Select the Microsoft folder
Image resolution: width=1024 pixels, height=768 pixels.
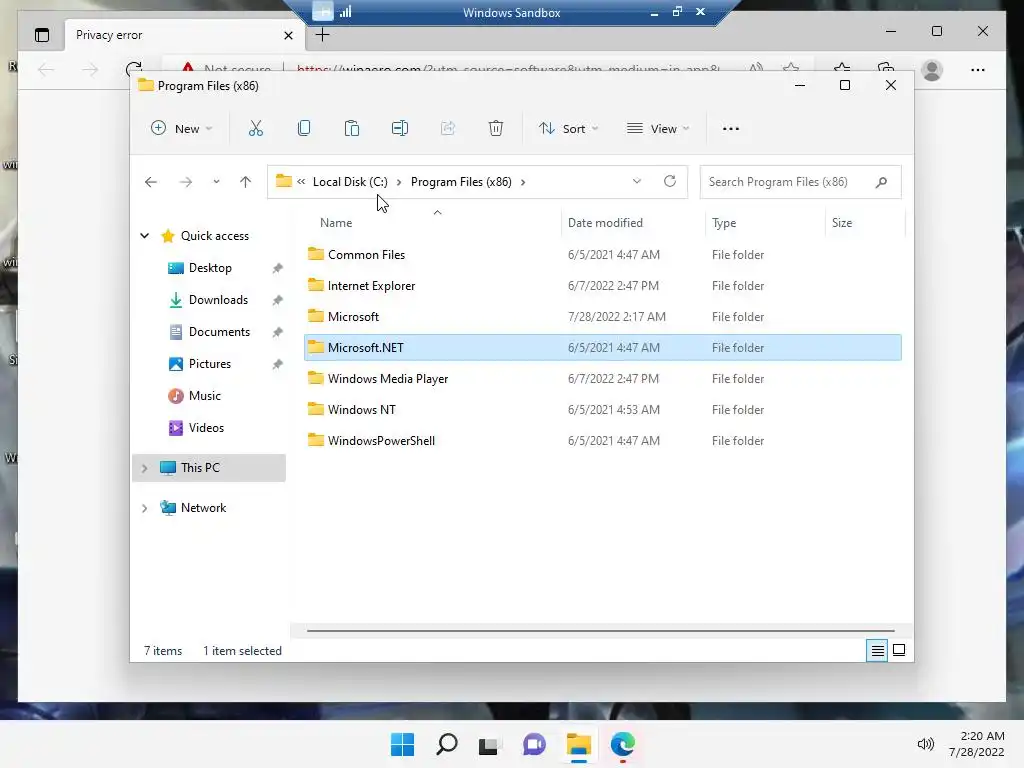353,317
